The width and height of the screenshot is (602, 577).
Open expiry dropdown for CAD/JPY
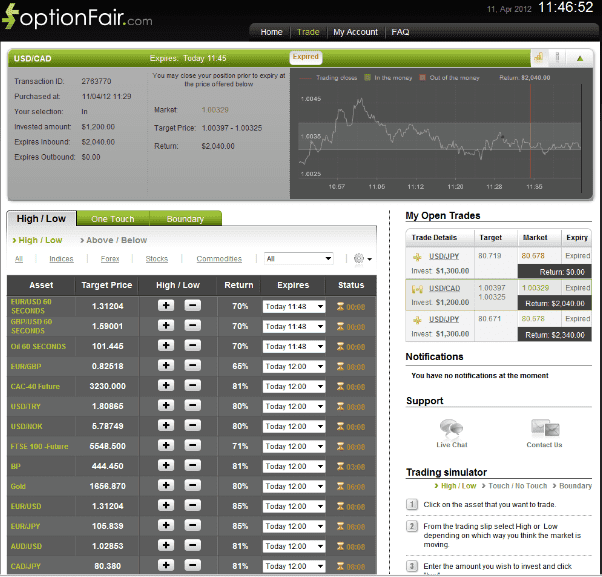click(x=294, y=566)
